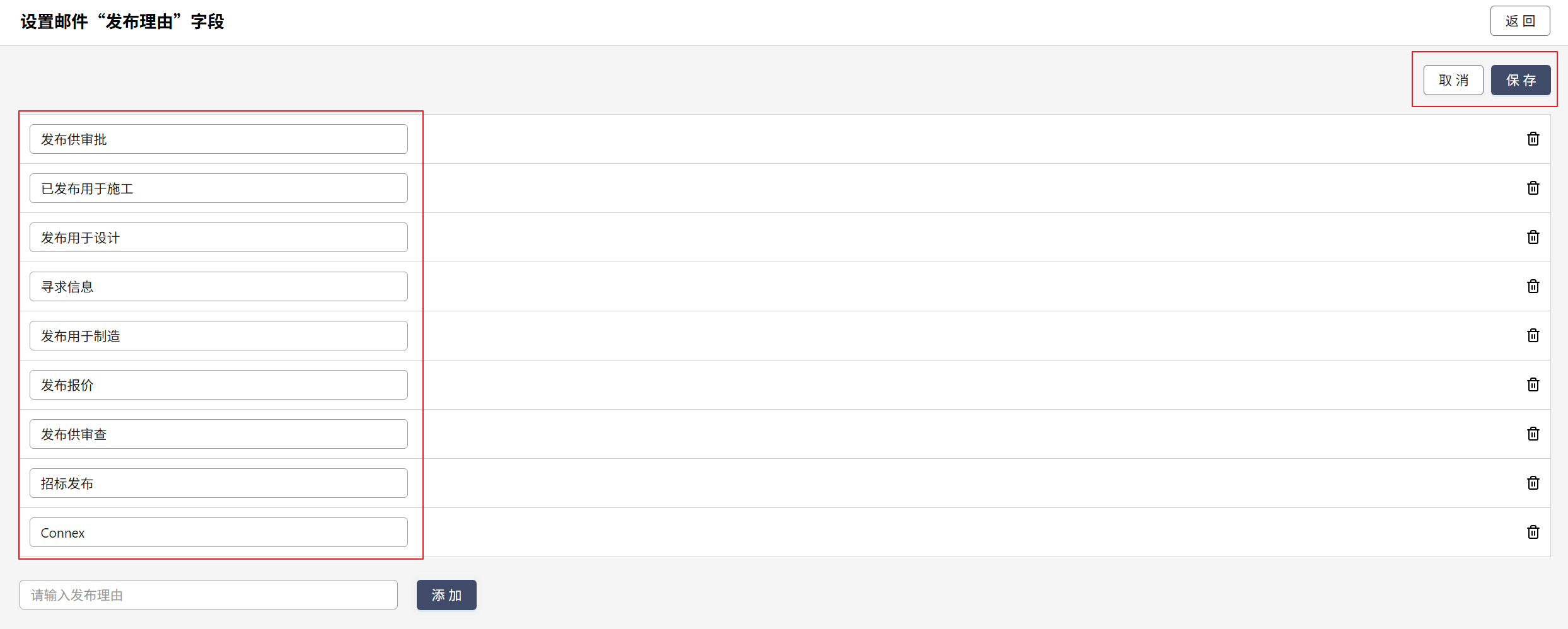This screenshot has height=629, width=1568.
Task: Click into the 已发布用于施工 text field
Action: point(218,188)
